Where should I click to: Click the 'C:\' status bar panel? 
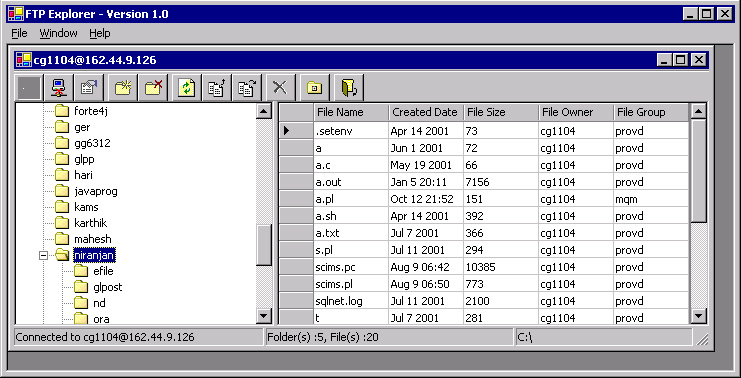(x=603, y=337)
